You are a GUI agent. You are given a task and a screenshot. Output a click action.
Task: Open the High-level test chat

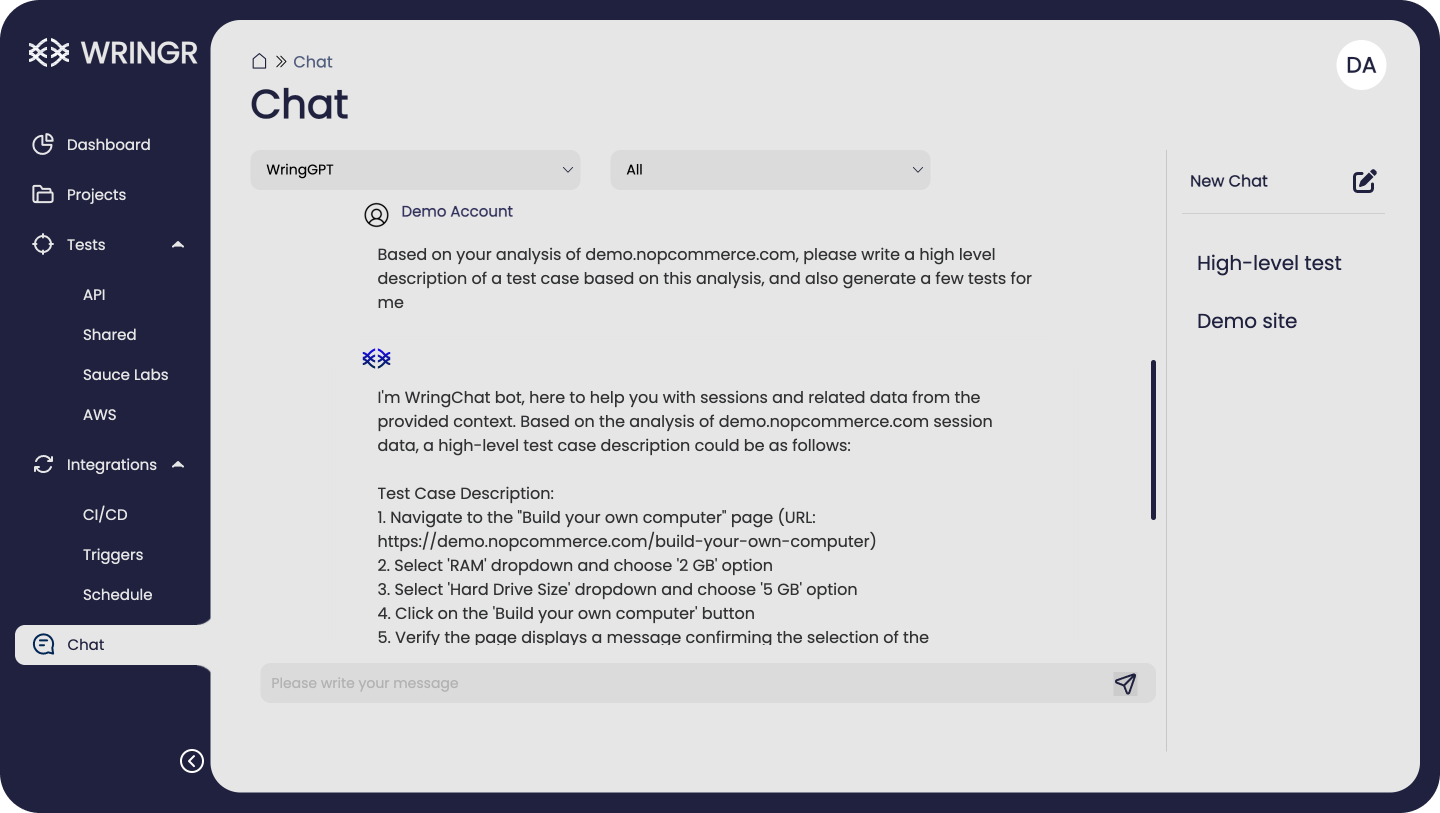[1269, 263]
